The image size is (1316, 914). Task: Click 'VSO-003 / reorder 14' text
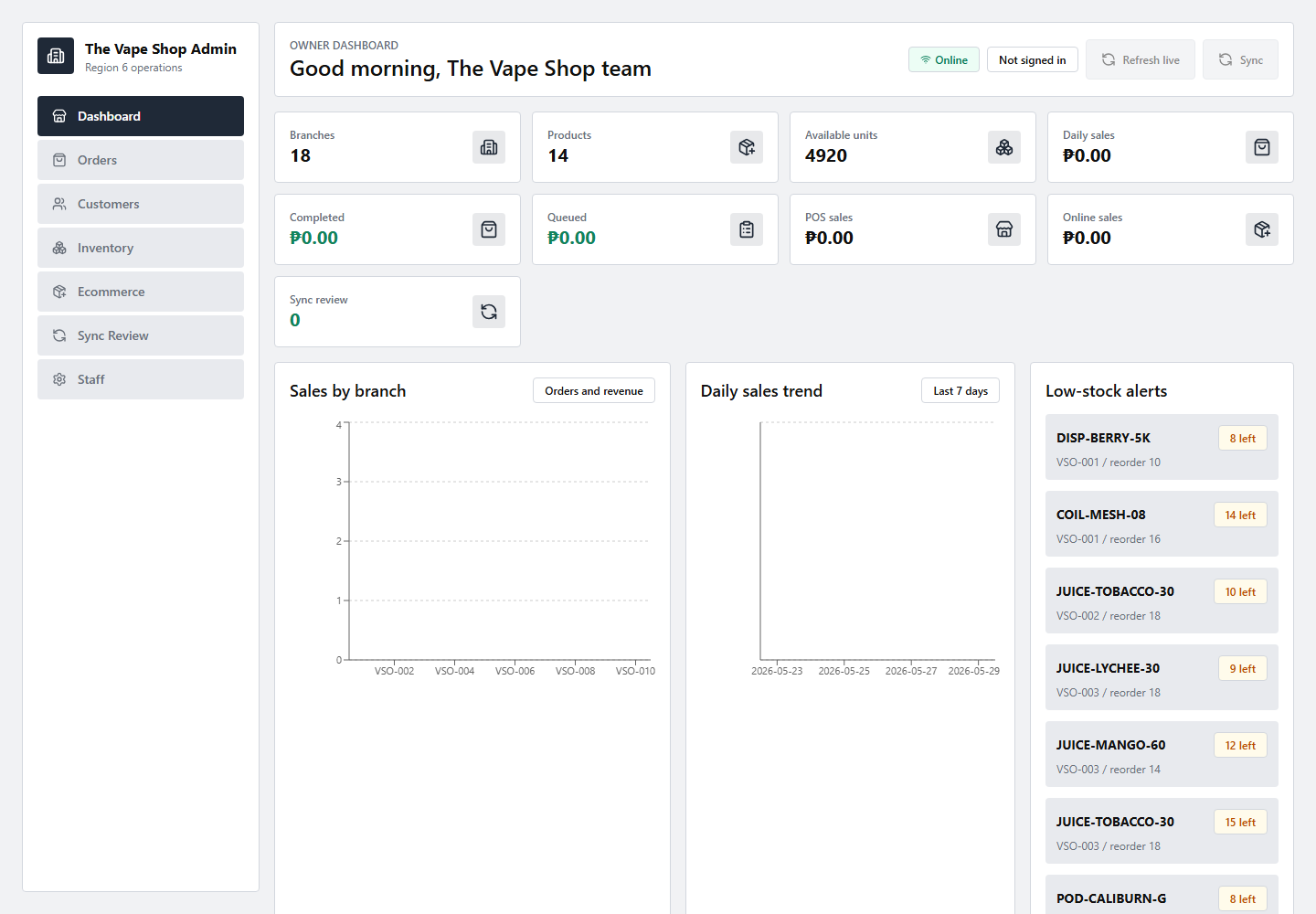(x=1109, y=770)
